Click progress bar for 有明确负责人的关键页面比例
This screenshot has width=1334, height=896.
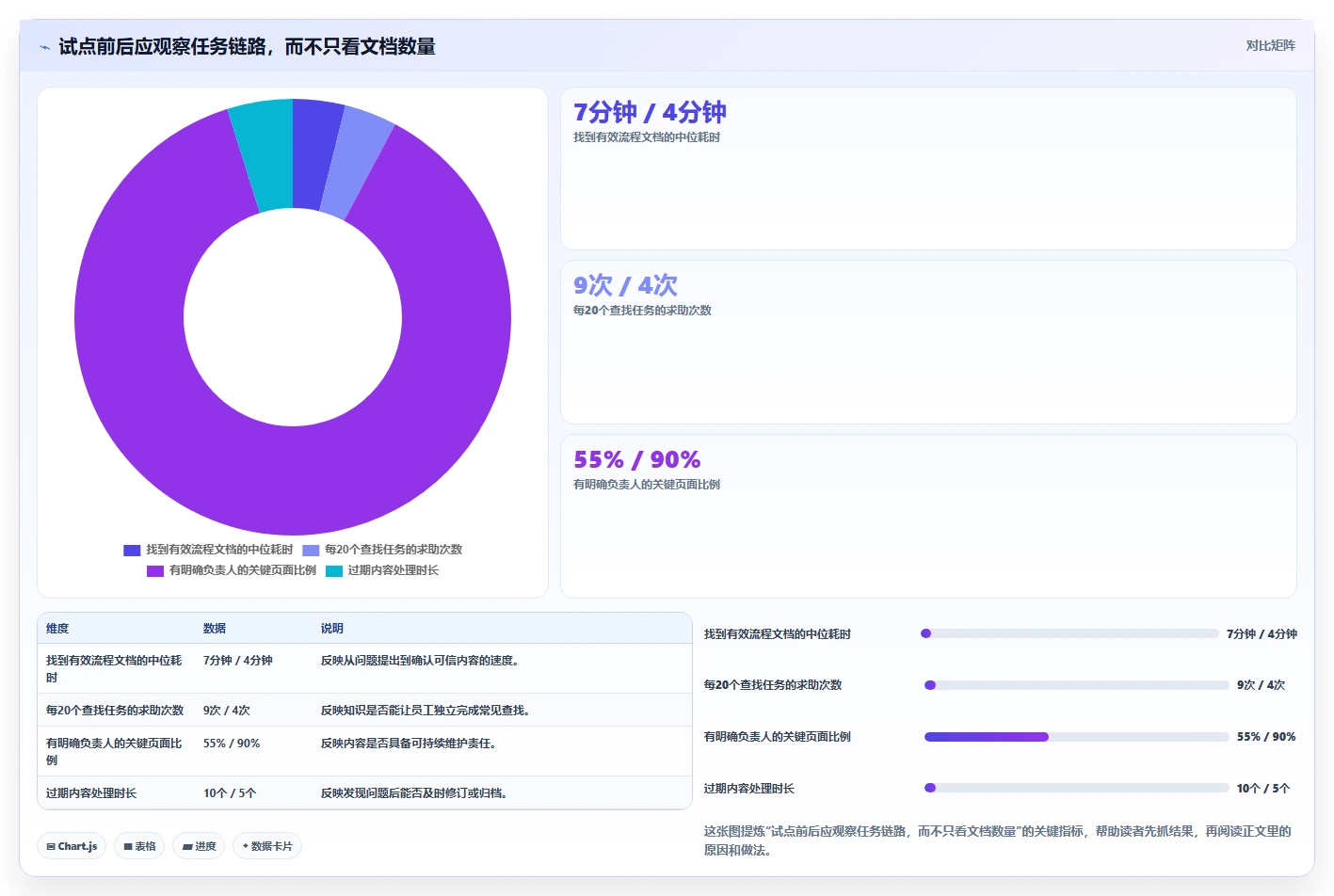[1077, 737]
